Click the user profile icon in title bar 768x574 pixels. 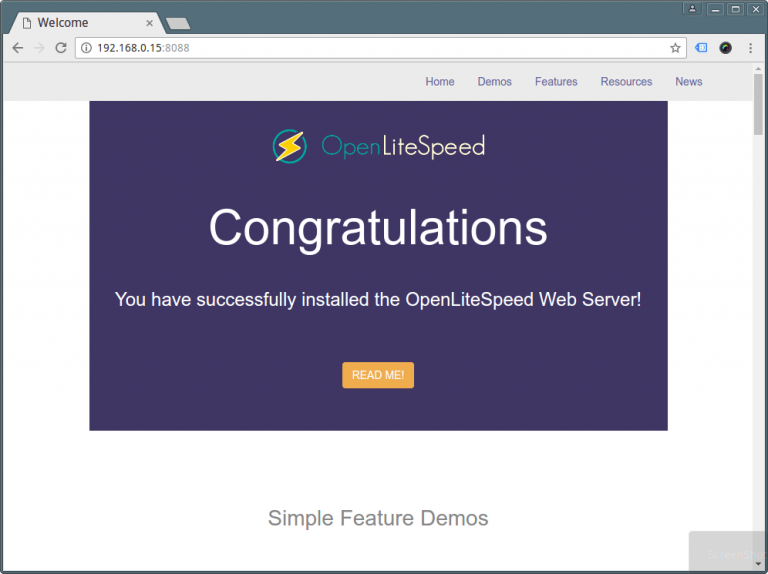coord(692,9)
